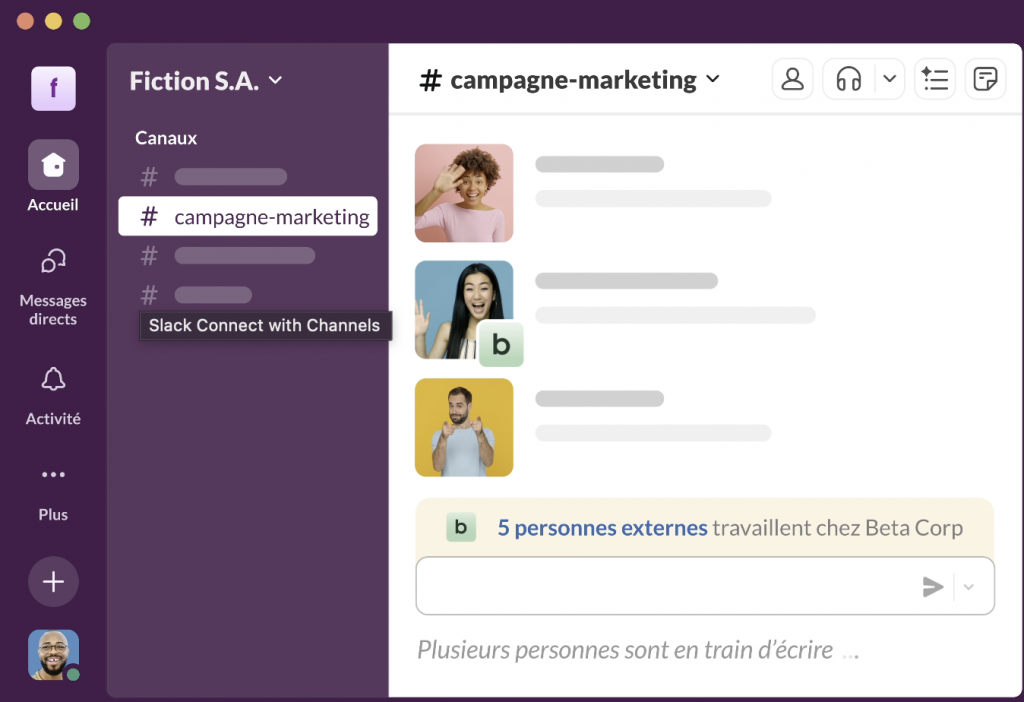Open your user profile avatar
The width and height of the screenshot is (1024, 702).
(x=53, y=655)
